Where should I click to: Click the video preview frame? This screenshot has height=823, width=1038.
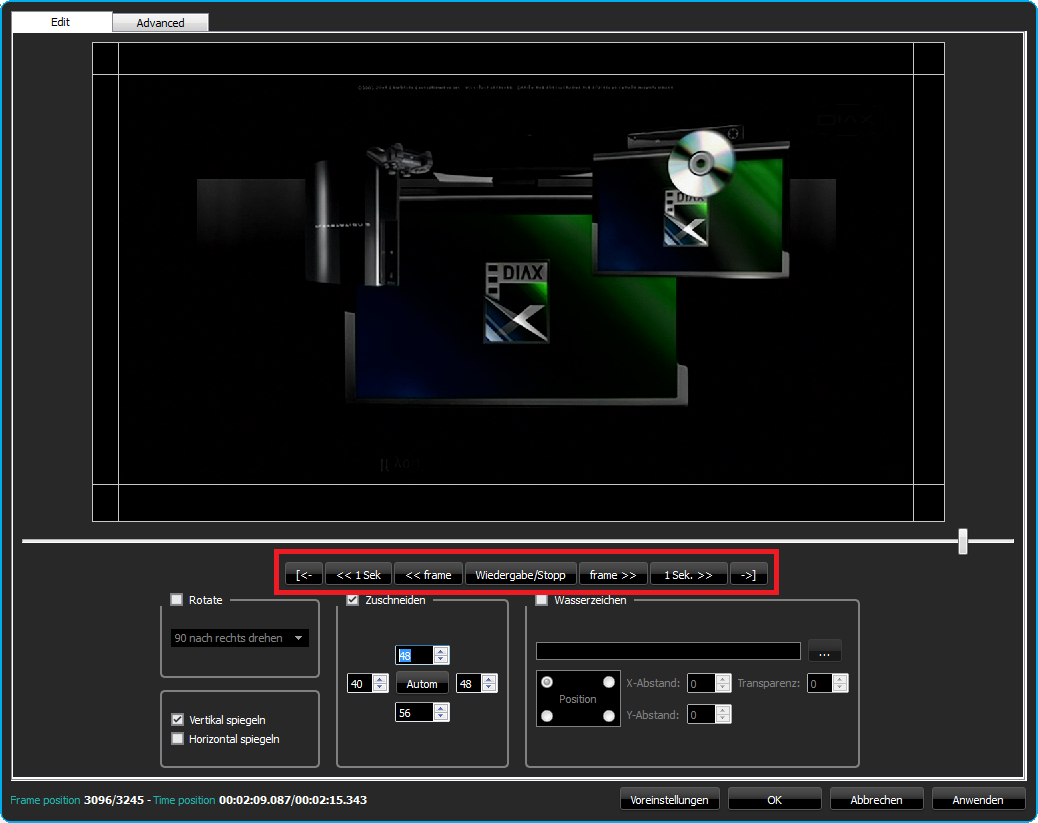518,282
